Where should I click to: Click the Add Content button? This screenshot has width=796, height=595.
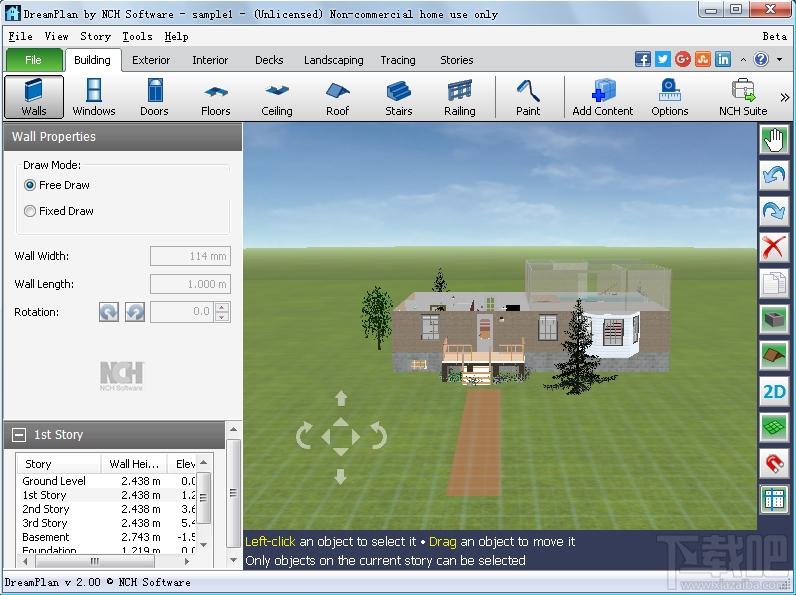(603, 97)
